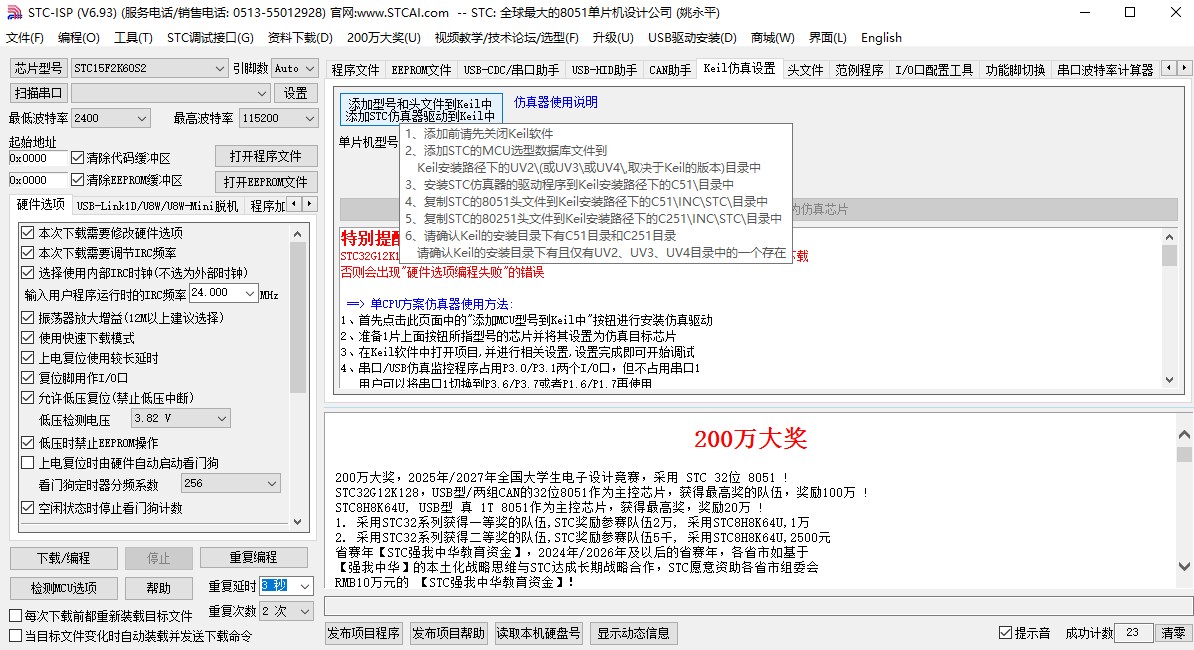The image size is (1194, 650).
Task: Switch to the CAN助手 tab
Action: point(670,70)
